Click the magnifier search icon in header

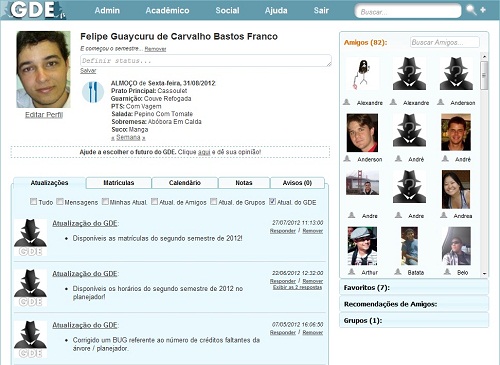471,10
